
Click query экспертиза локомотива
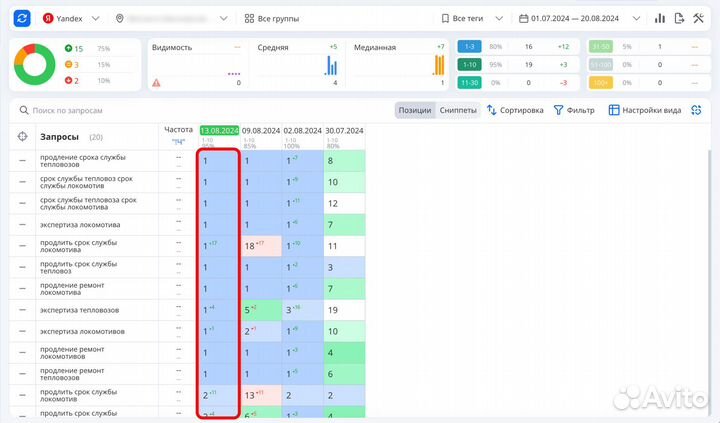[x=80, y=225]
